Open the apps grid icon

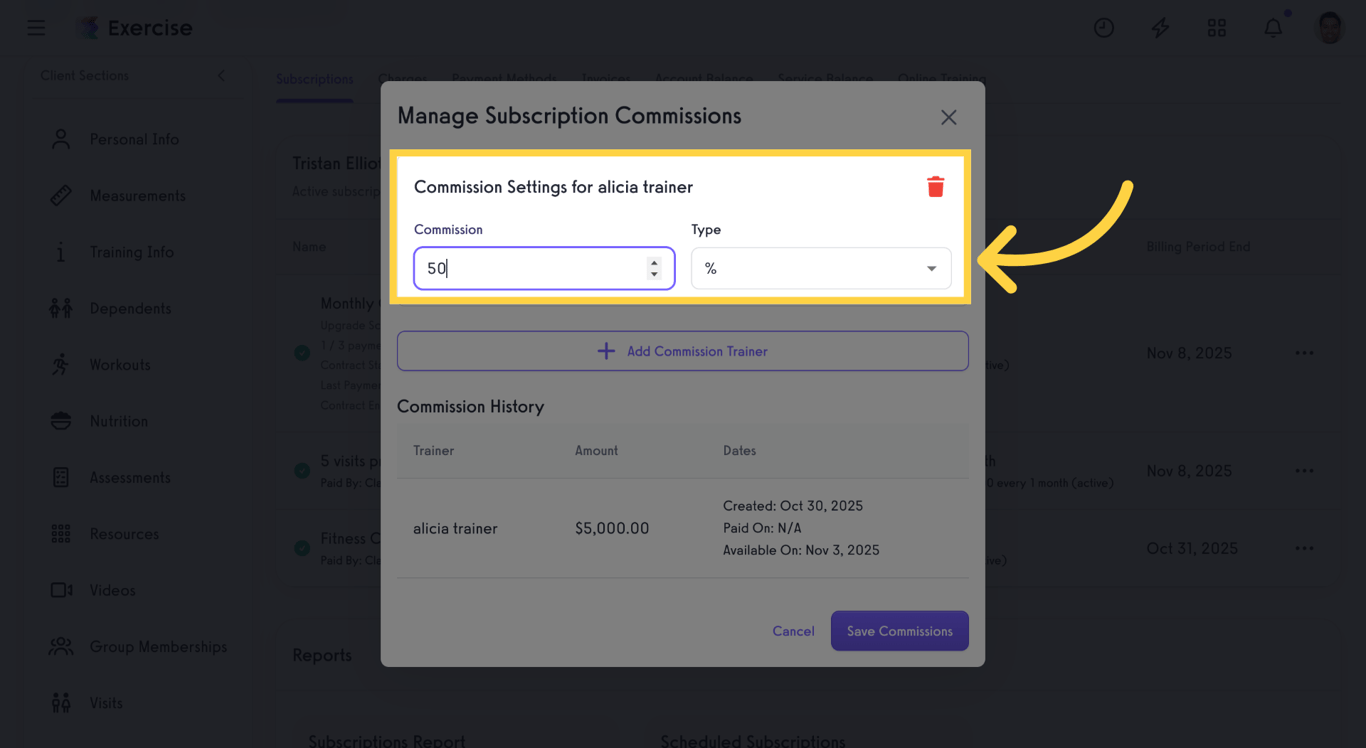(x=1216, y=28)
